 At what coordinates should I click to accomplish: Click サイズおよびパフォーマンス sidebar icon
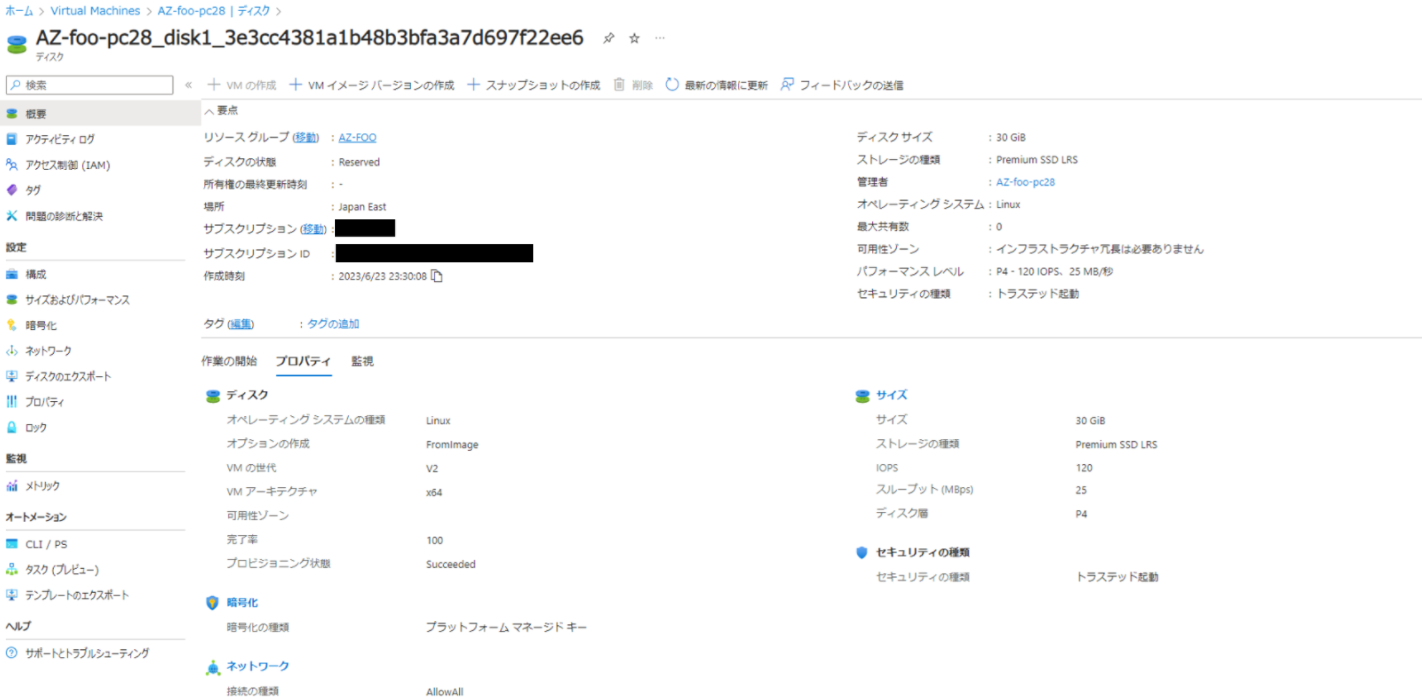[x=12, y=300]
